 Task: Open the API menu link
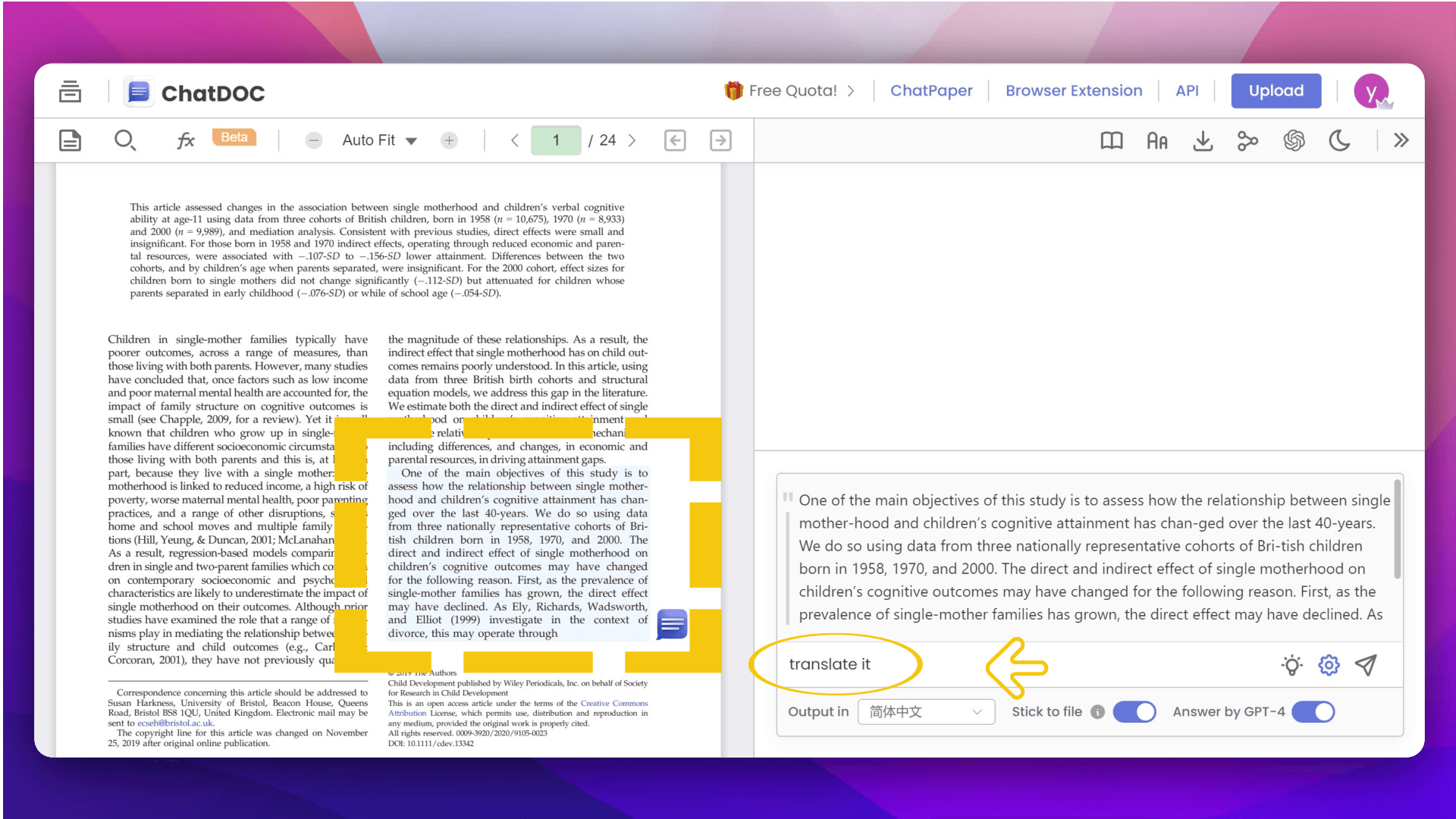(x=1187, y=91)
